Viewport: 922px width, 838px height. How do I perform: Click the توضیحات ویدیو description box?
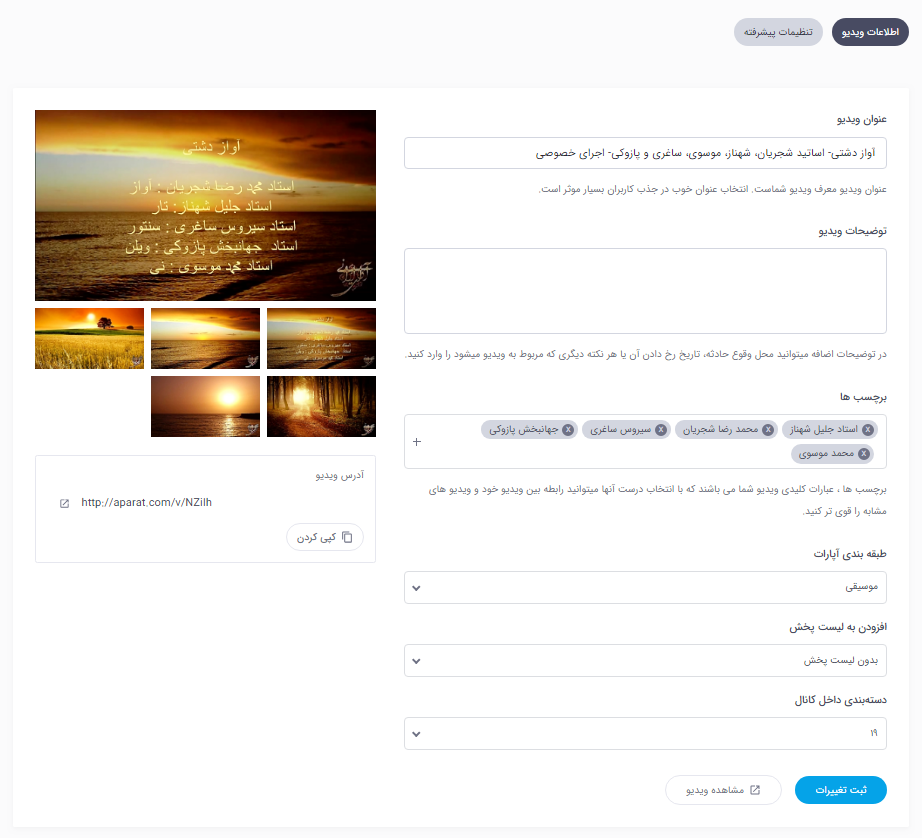(645, 290)
